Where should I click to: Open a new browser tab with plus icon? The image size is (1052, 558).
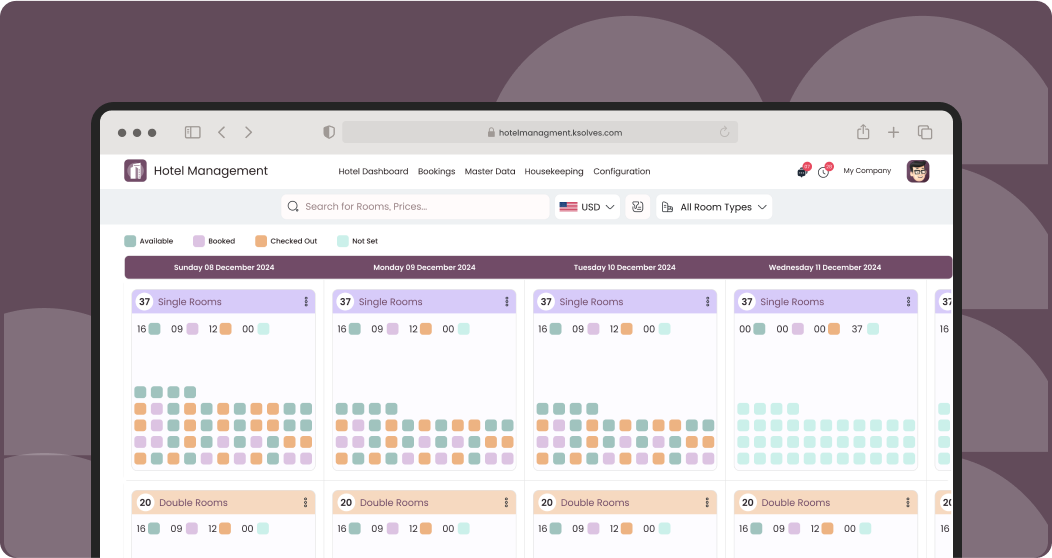click(x=893, y=132)
